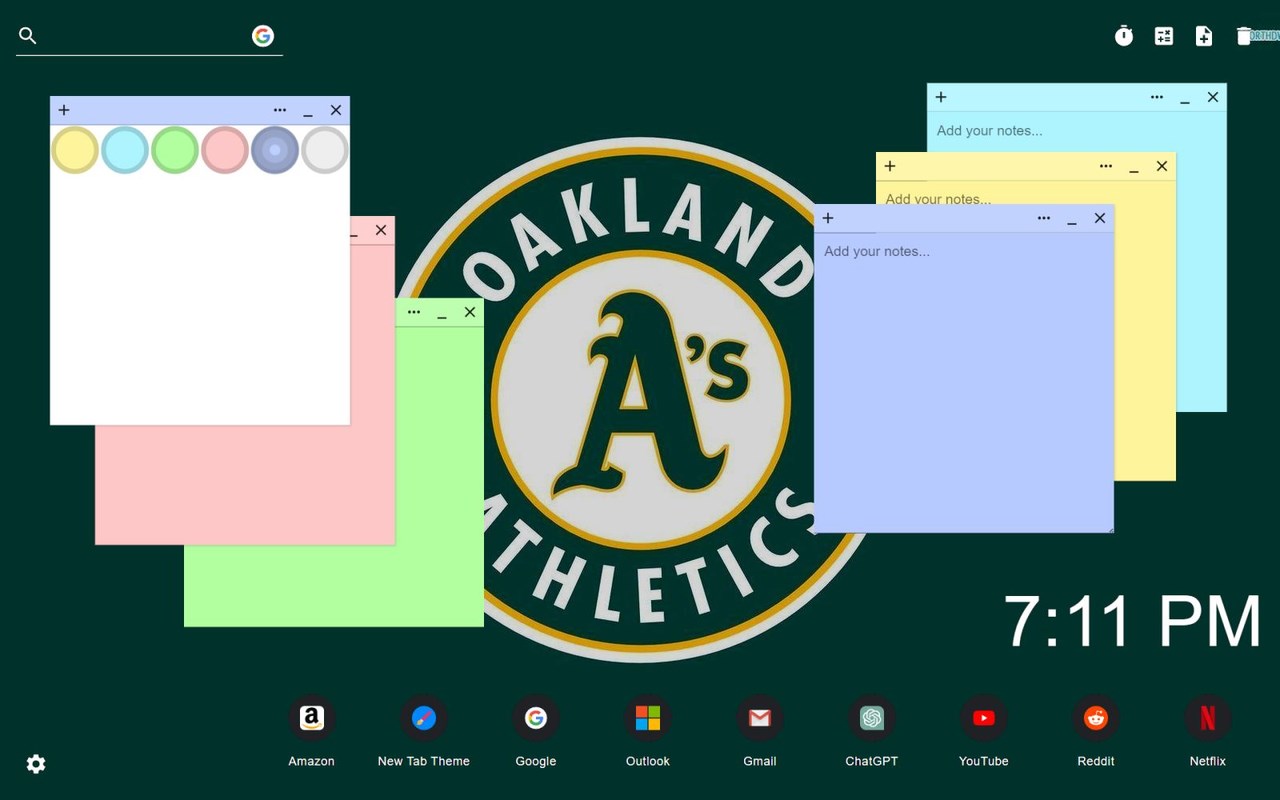The width and height of the screenshot is (1280, 800).
Task: Open three-dot menu on yellow note
Action: (1106, 166)
